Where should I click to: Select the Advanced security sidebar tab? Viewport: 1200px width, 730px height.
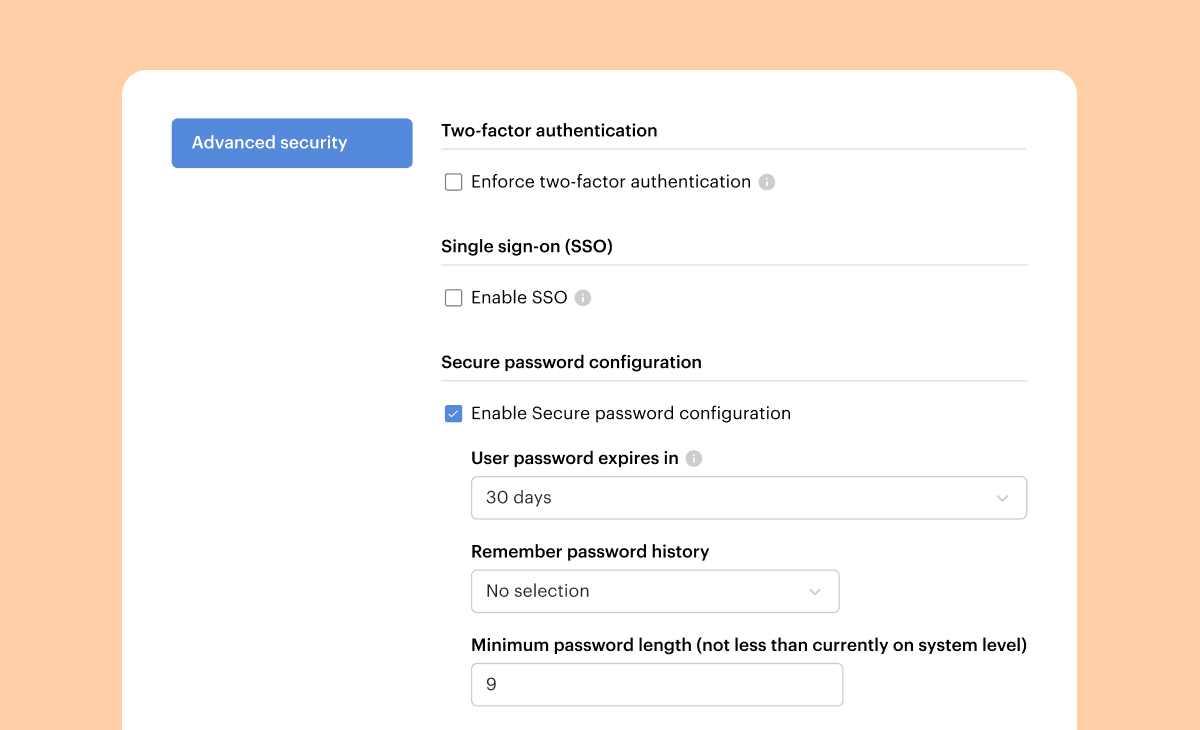pyautogui.click(x=292, y=143)
